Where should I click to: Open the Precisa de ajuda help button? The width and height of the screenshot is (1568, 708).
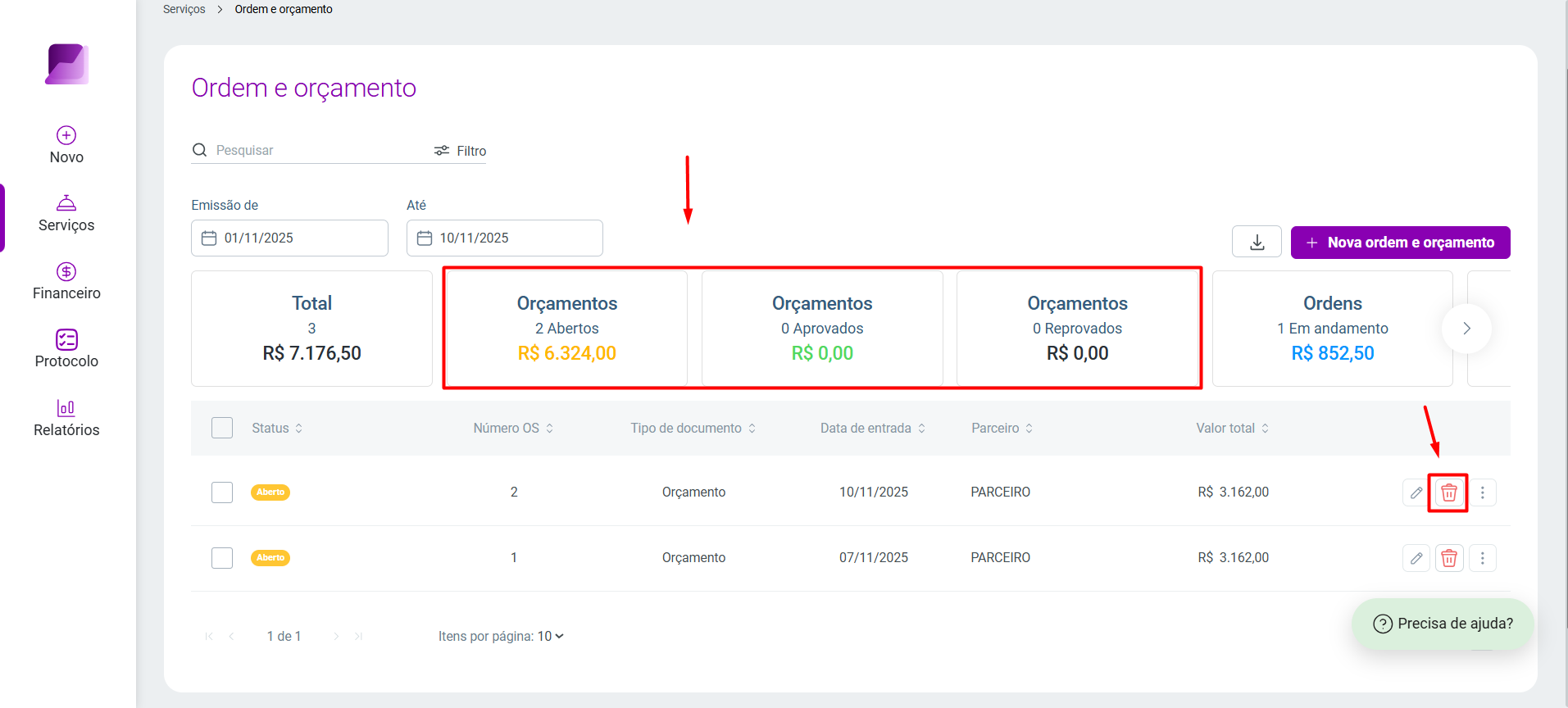click(1443, 624)
